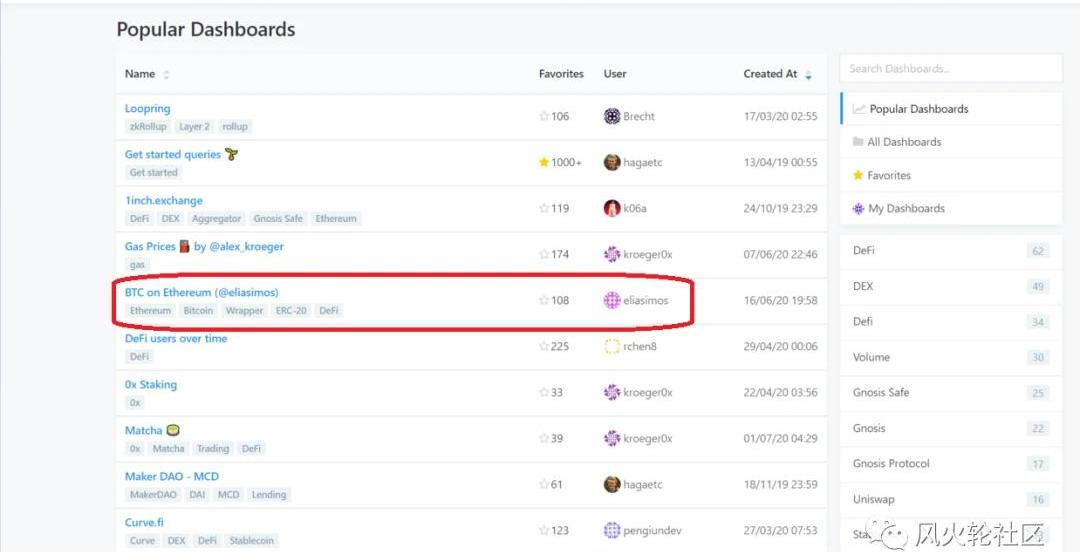The image size is (1080, 552).
Task: Select Favorites in sidebar menu
Action: pos(951,175)
